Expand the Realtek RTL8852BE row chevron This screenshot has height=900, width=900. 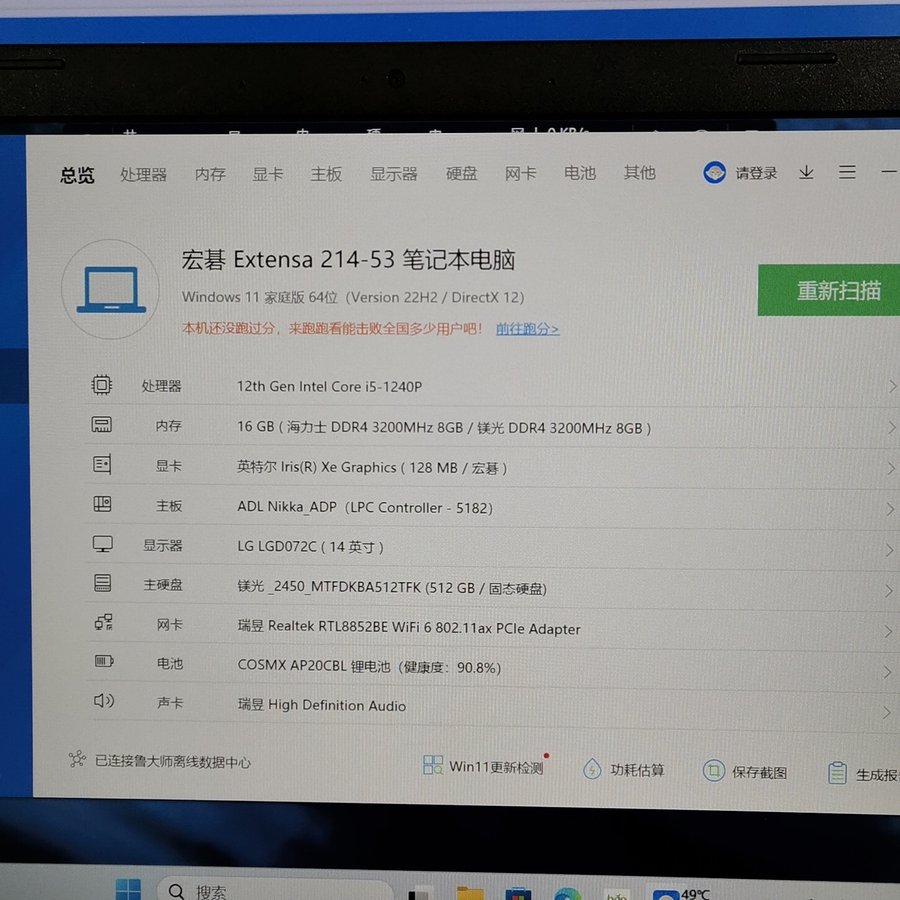[x=889, y=631]
